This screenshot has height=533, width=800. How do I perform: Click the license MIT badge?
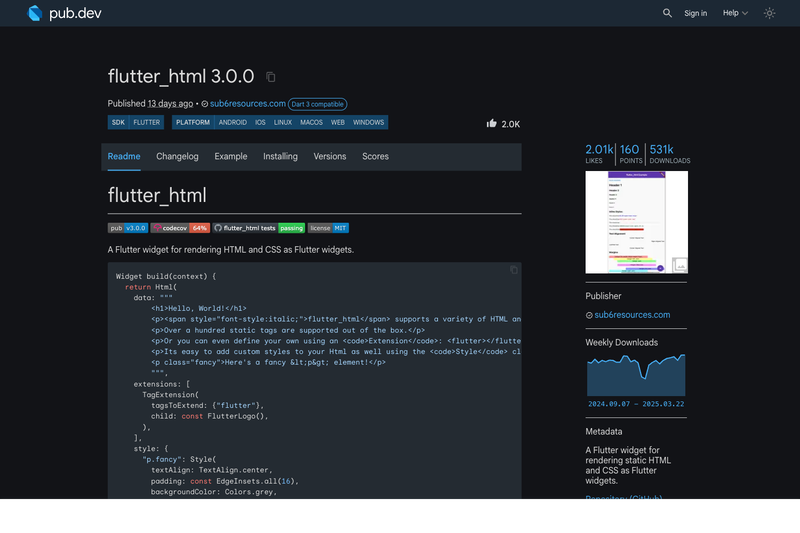(x=328, y=228)
